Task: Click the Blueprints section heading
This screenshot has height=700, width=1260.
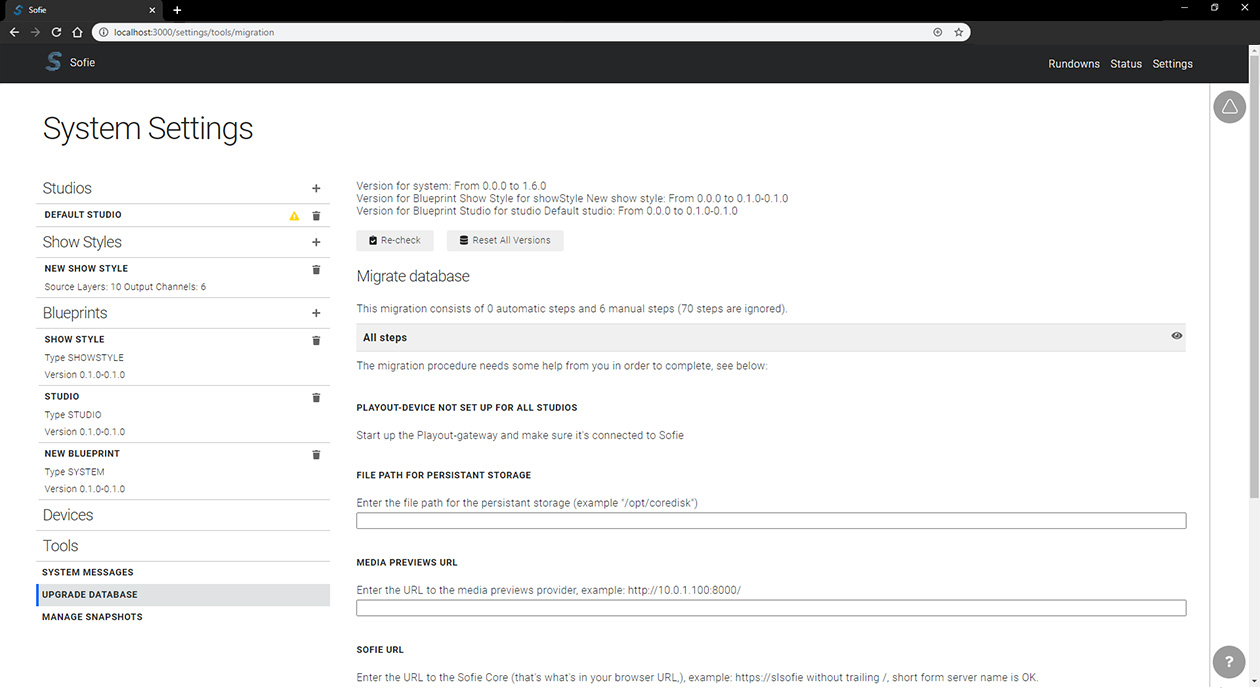Action: click(74, 313)
